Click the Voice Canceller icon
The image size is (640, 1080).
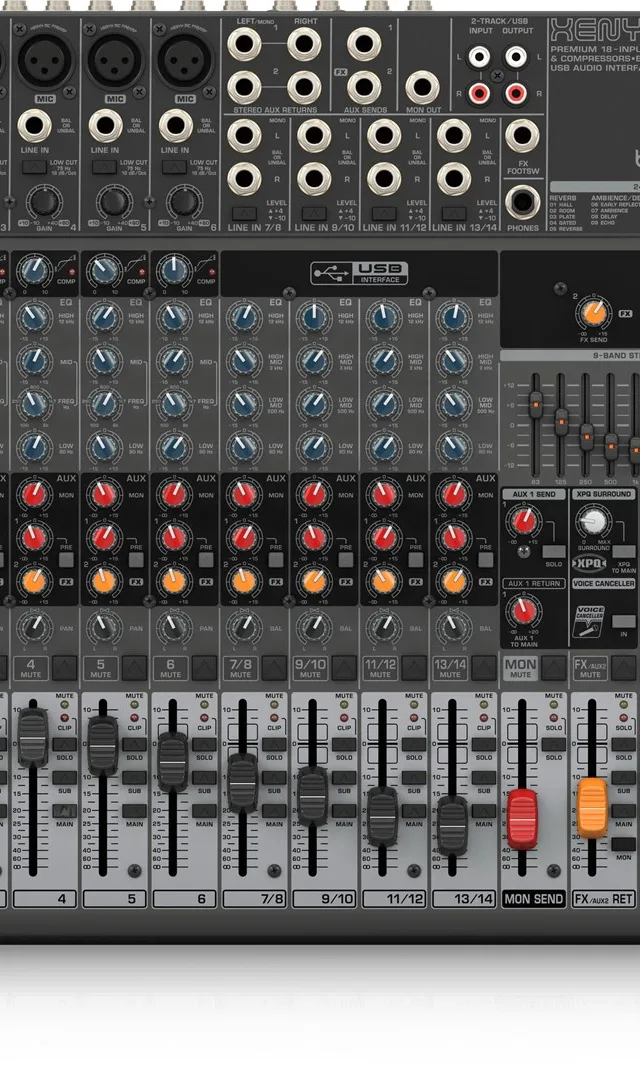590,621
